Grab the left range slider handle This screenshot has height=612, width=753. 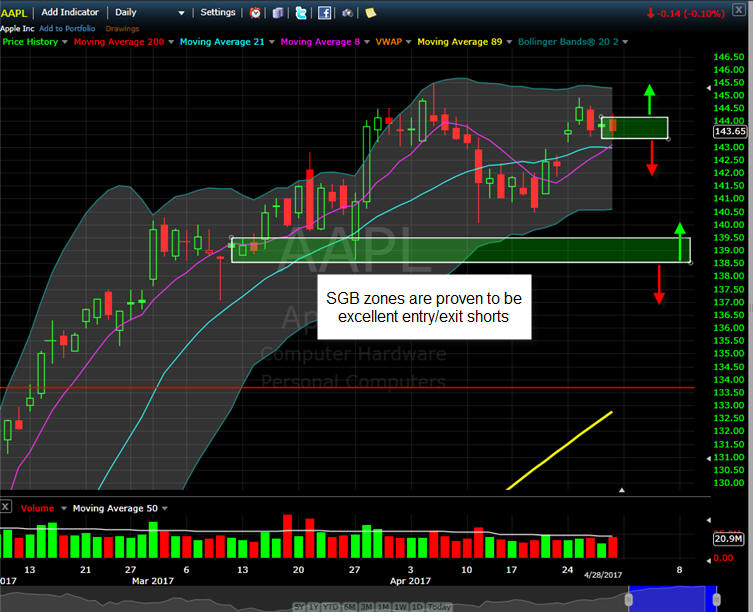(x=629, y=599)
